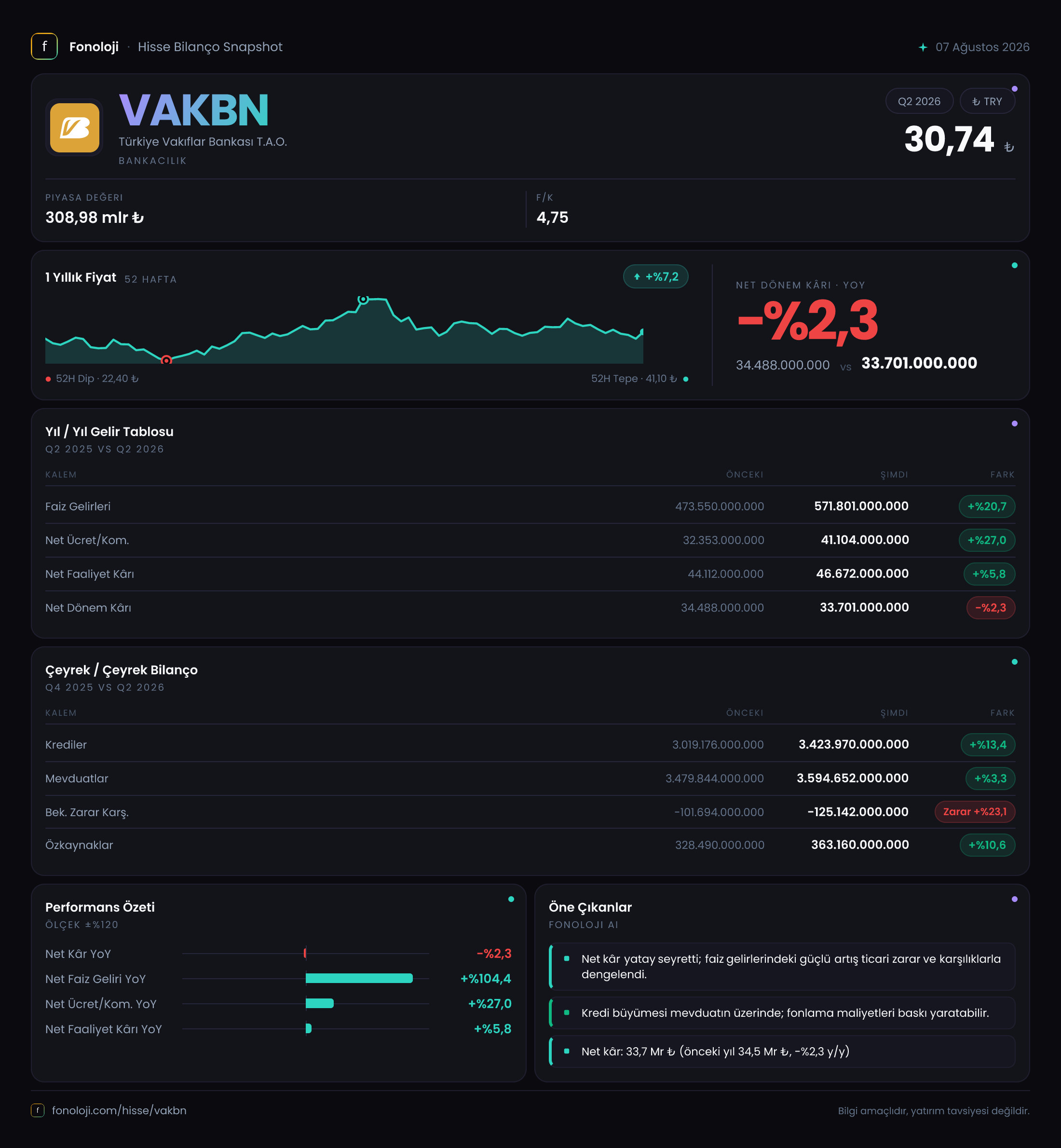Click the F/K value 4,75
Image resolution: width=1061 pixels, height=1148 pixels.
[x=552, y=218]
